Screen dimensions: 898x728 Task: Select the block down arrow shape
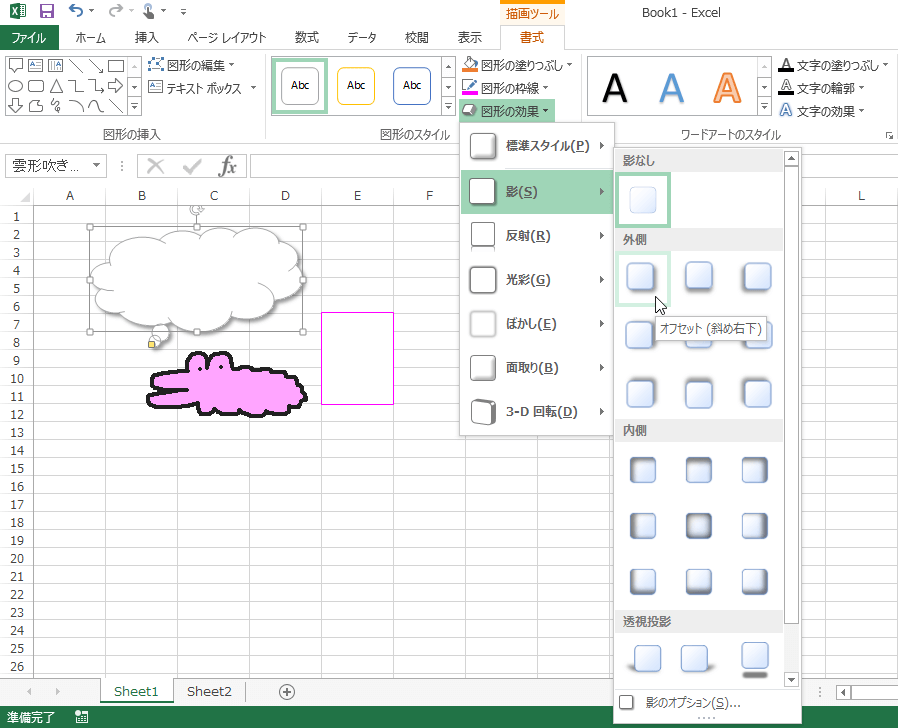pyautogui.click(x=16, y=105)
